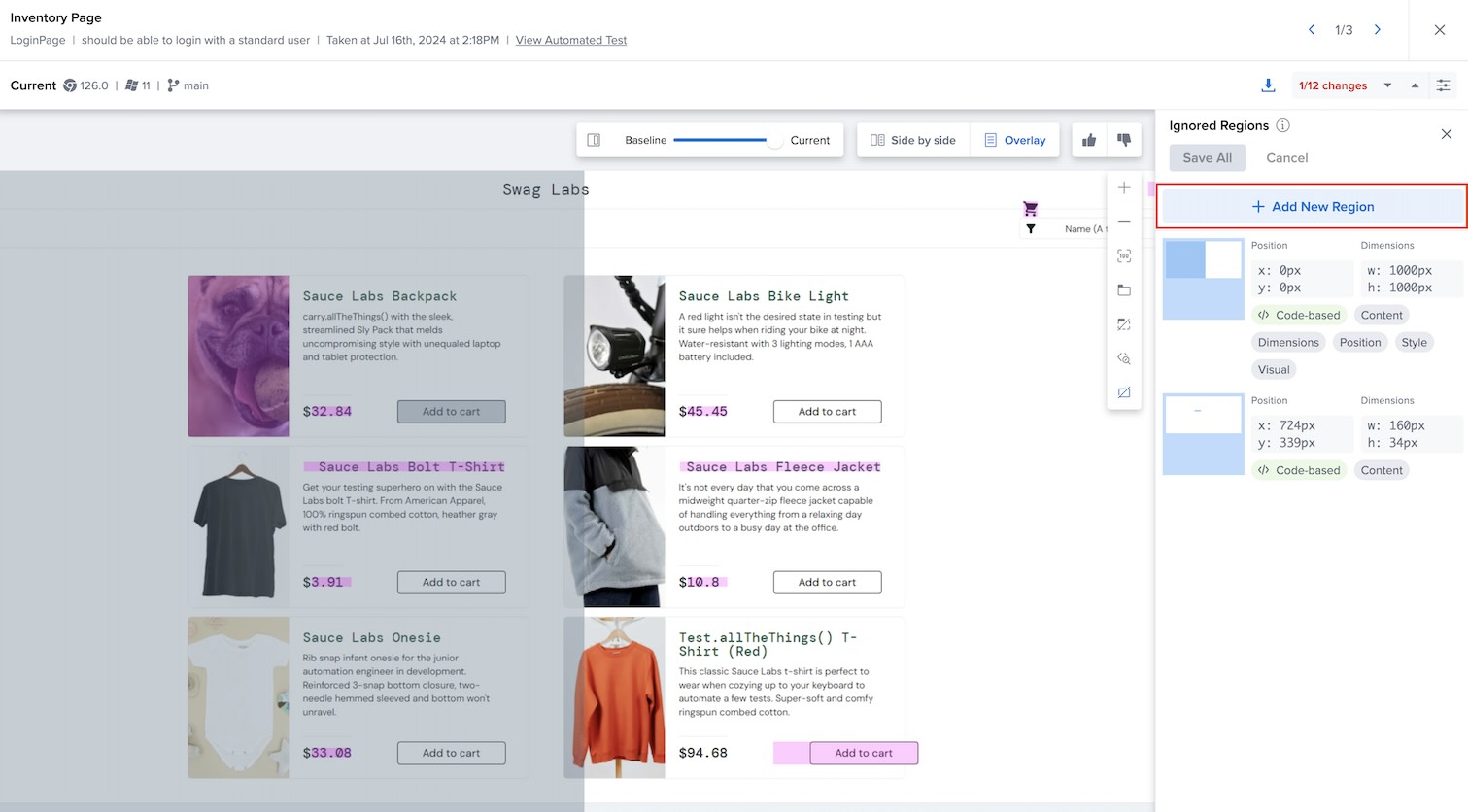
Task: Toggle the Dimensions tag on first region
Action: tap(1288, 342)
